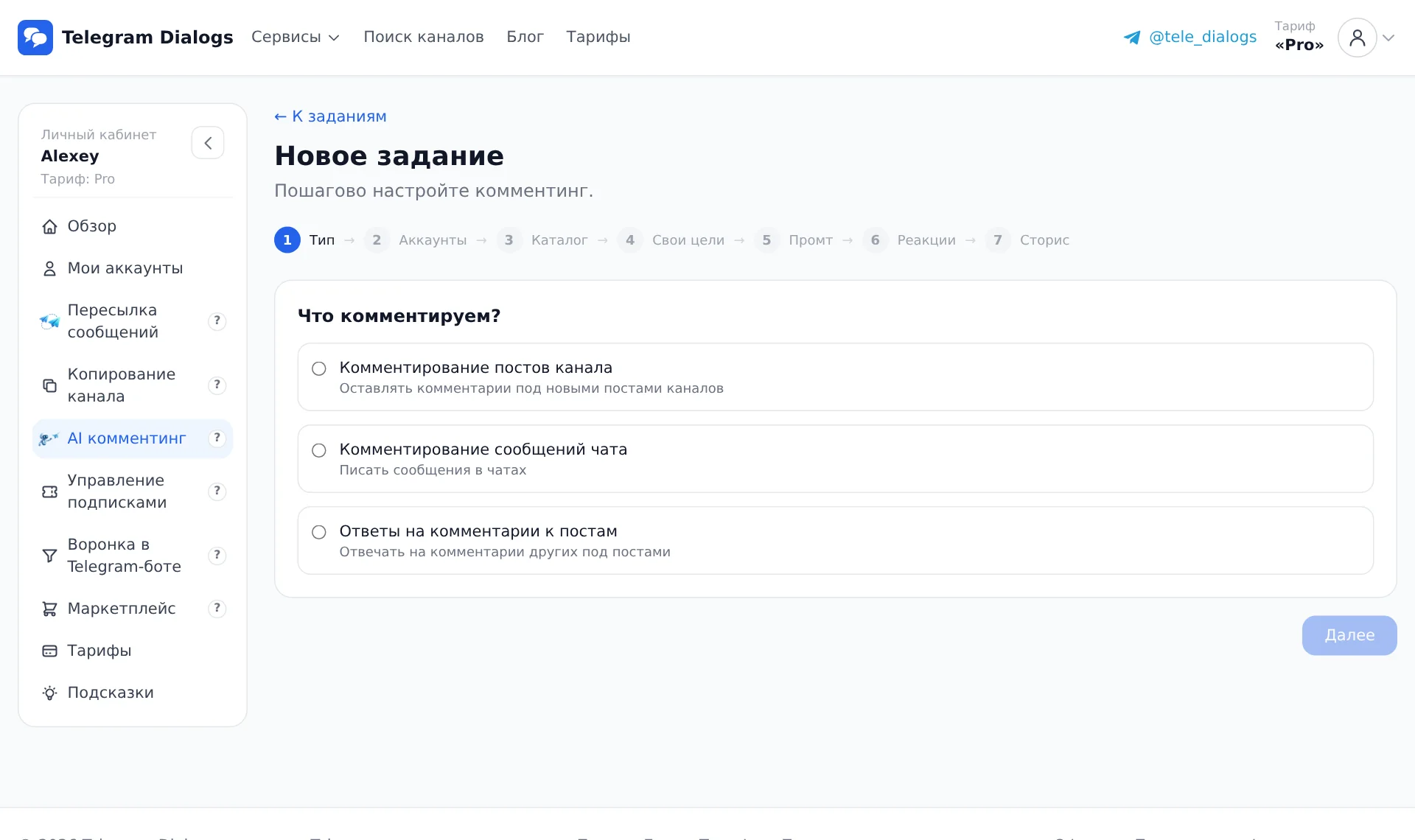
Task: Open Маркетплейс sidebar section
Action: pyautogui.click(x=133, y=609)
